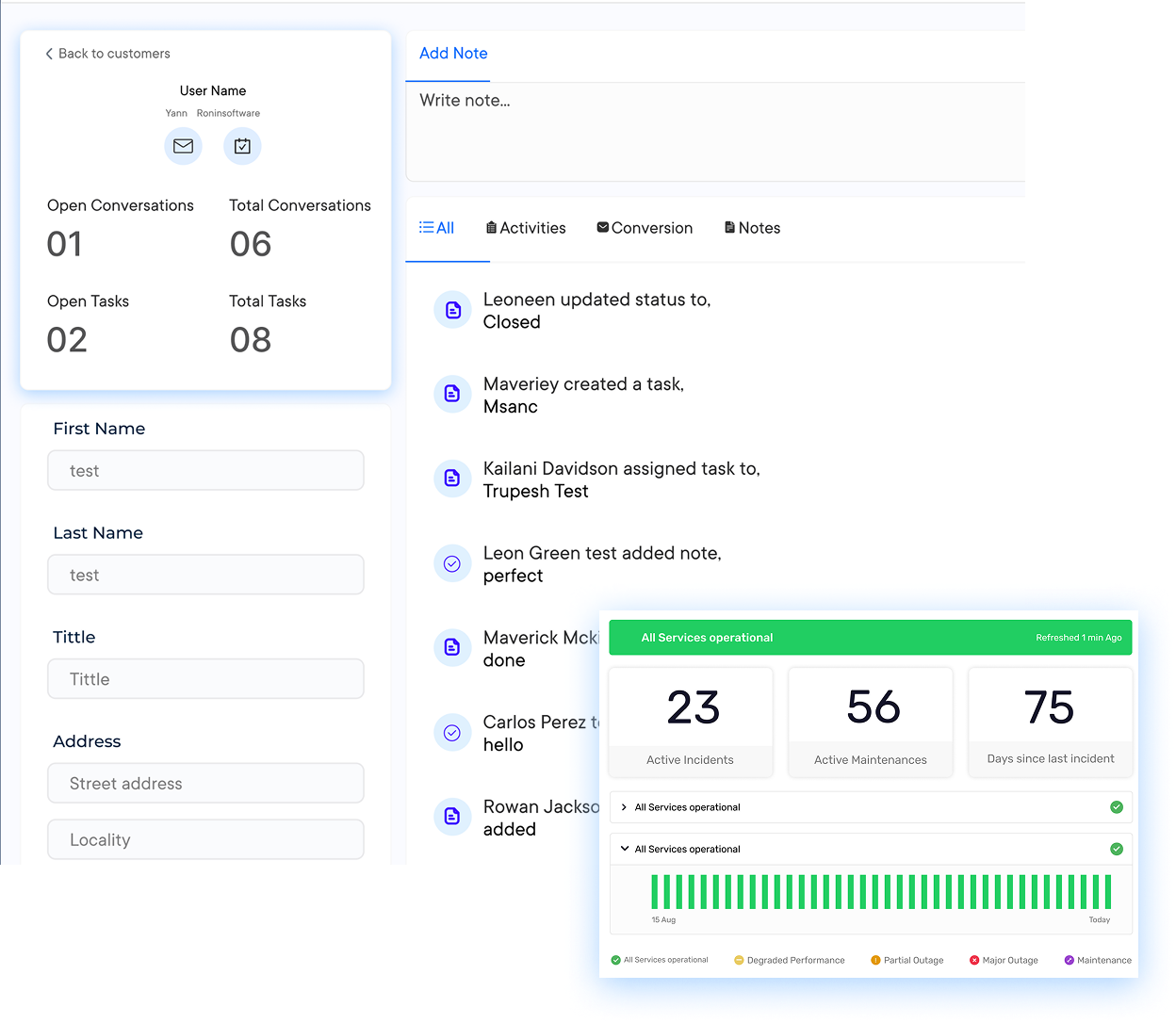Focus the Last Name input field
The width and height of the screenshot is (1176, 1023).
coord(205,575)
